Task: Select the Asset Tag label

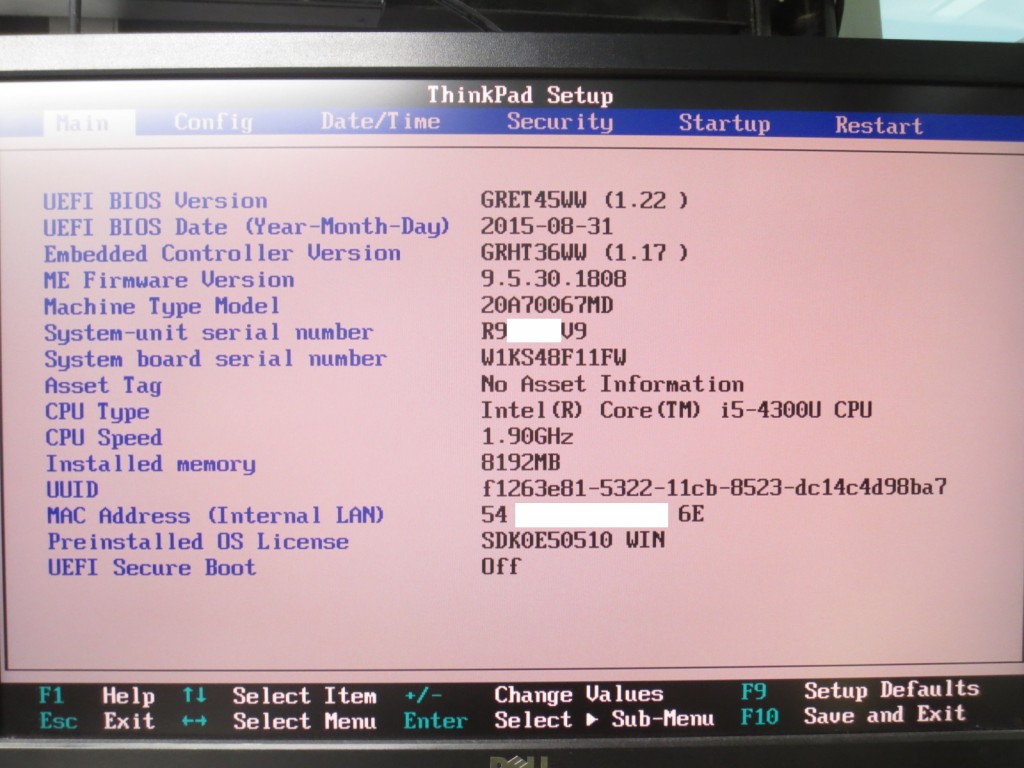Action: tap(103, 385)
